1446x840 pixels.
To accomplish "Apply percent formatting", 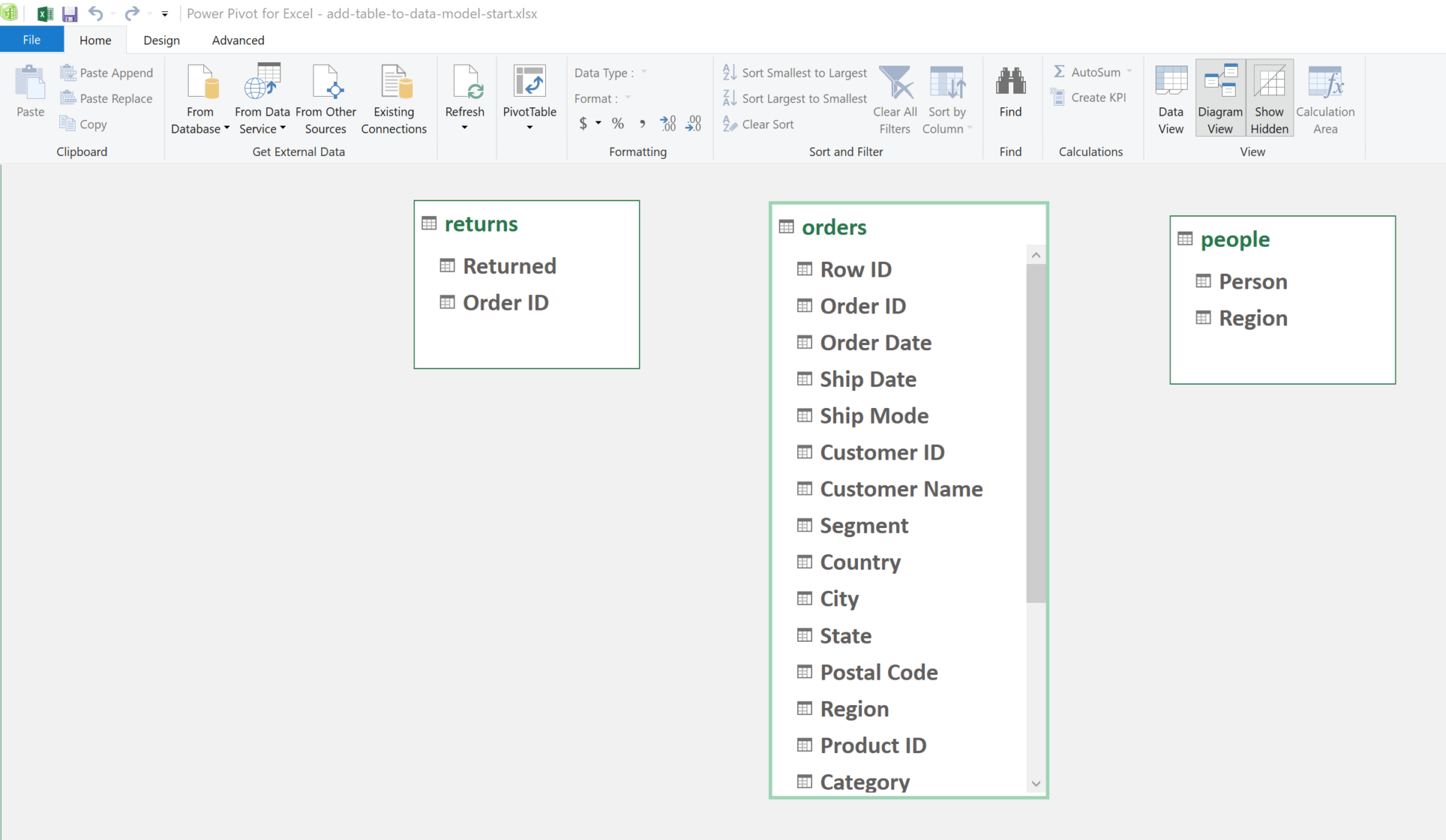I will (617, 123).
